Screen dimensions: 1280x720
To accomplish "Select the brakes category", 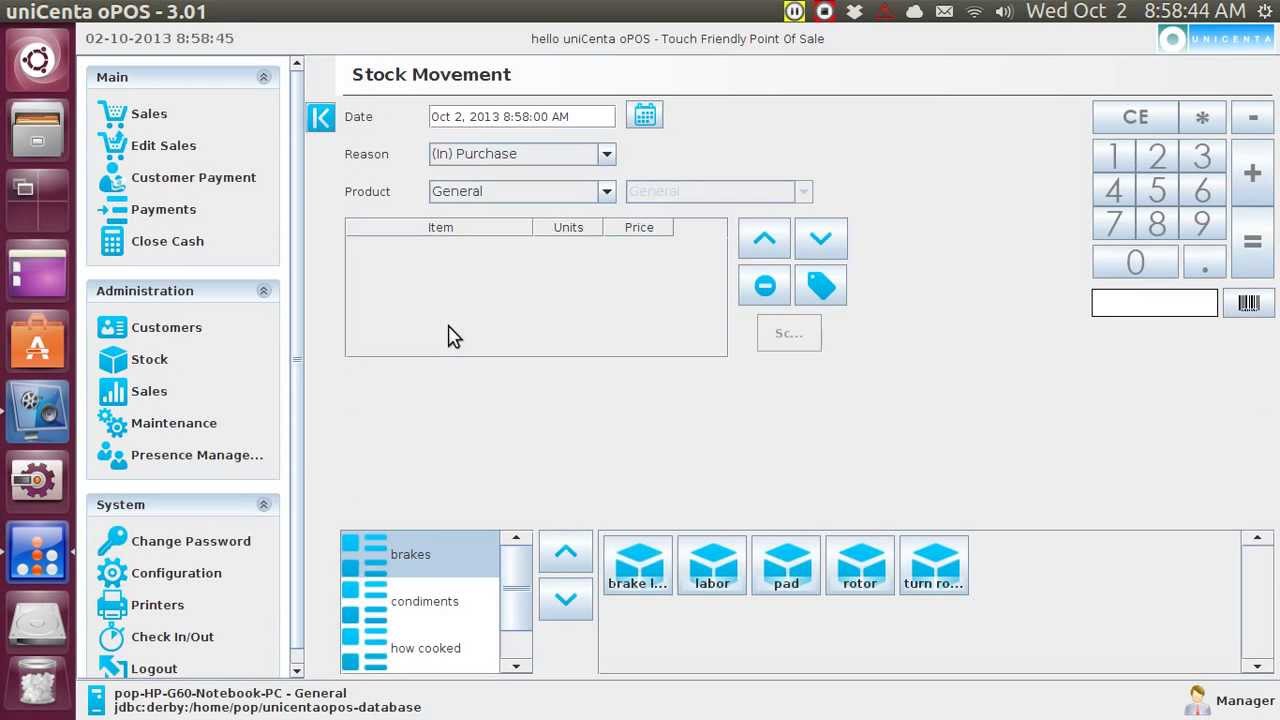I will (x=420, y=555).
